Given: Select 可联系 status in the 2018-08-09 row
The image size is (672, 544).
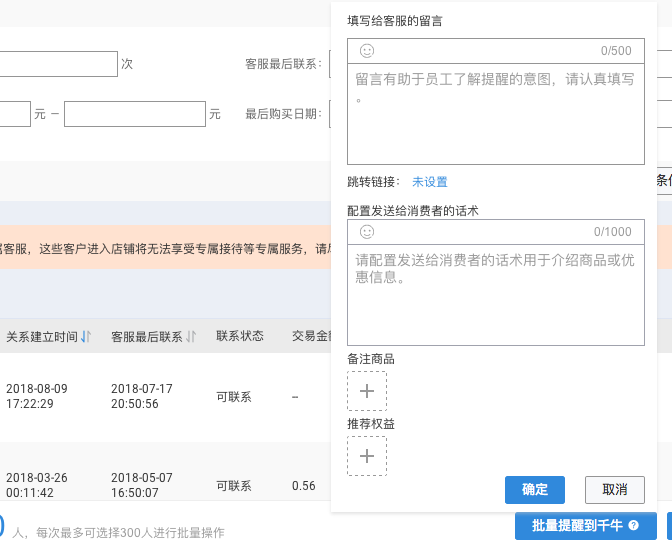Looking at the screenshot, I should point(234,397).
